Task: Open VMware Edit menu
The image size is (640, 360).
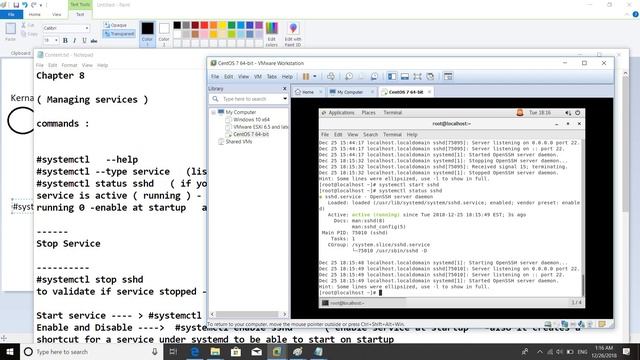Action: (229, 76)
